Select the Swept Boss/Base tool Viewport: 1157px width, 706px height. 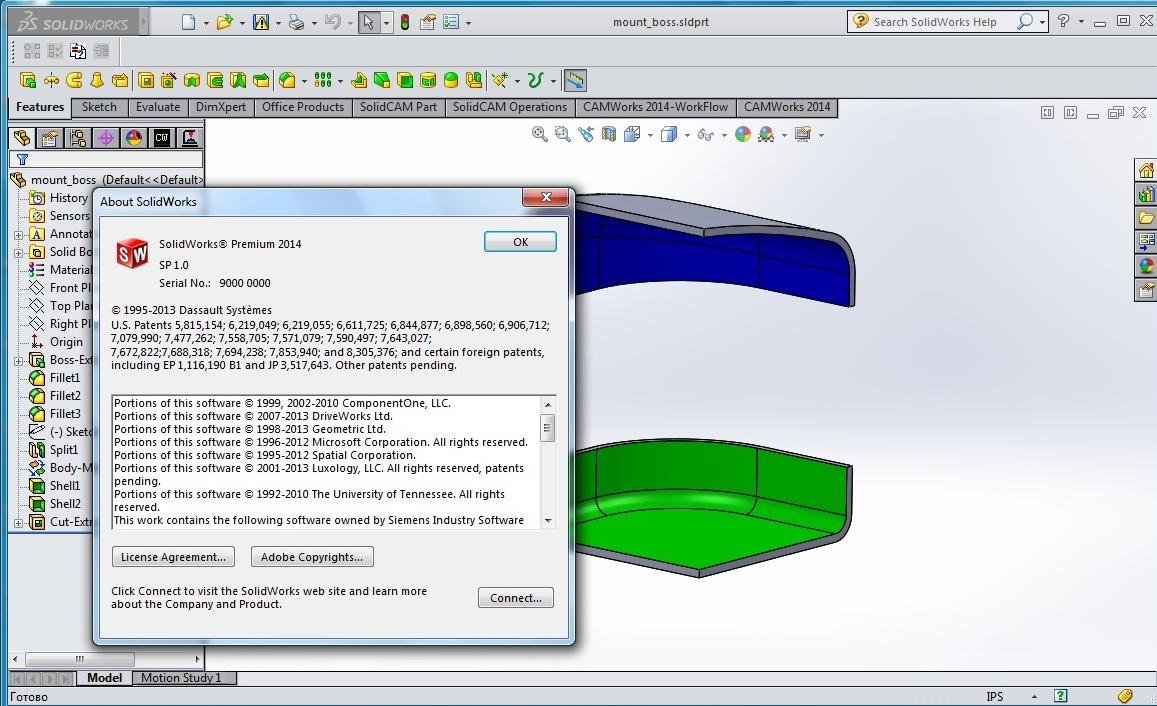coord(74,80)
